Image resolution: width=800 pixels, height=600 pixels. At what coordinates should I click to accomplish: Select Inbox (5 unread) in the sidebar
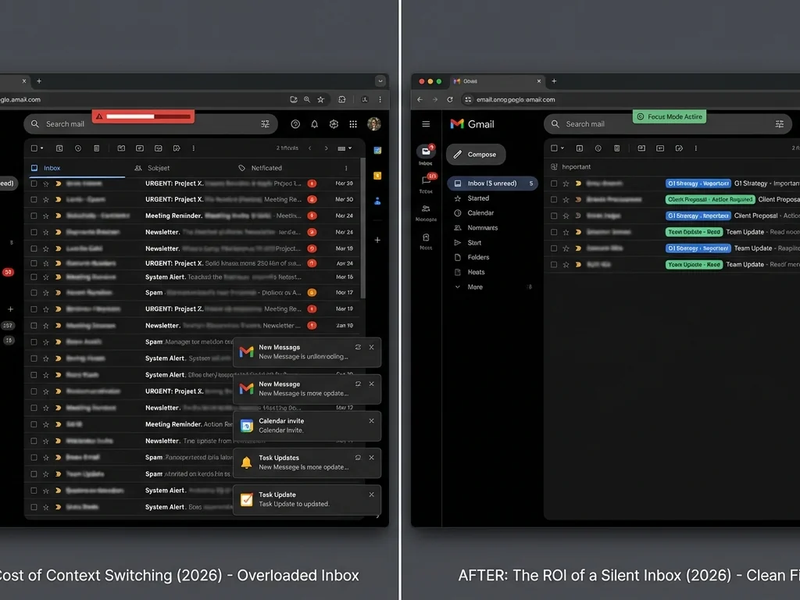pos(491,184)
